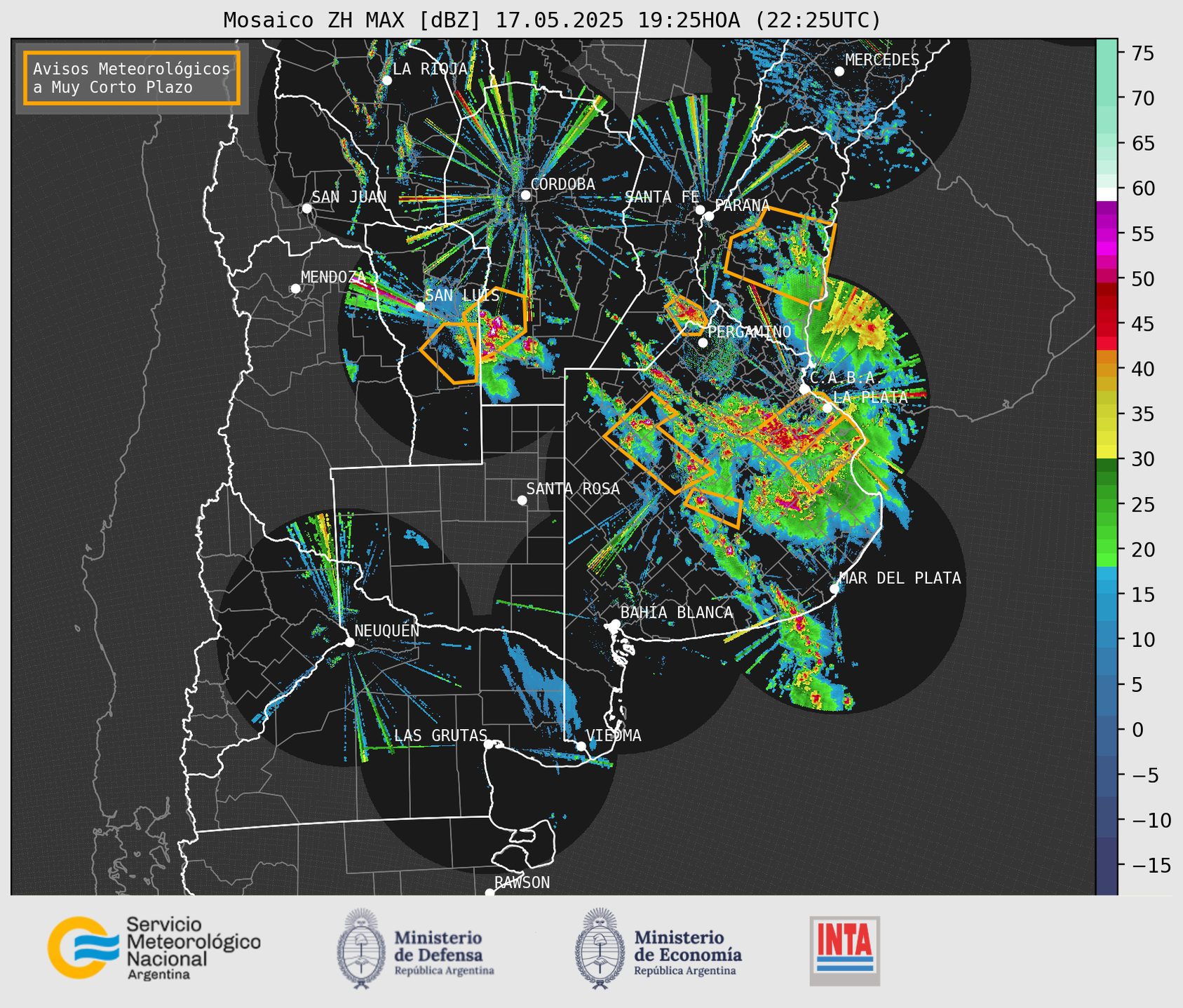The width and height of the screenshot is (1183, 1008).
Task: Click the LAS GRUTAS text label
Action: tap(440, 735)
